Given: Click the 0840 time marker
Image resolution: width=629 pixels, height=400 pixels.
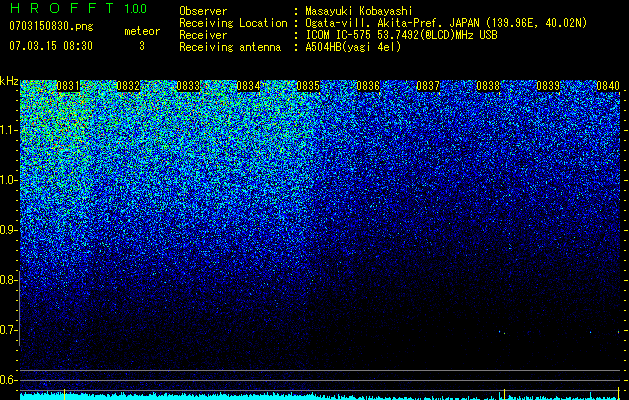Looking at the screenshot, I should tap(608, 86).
